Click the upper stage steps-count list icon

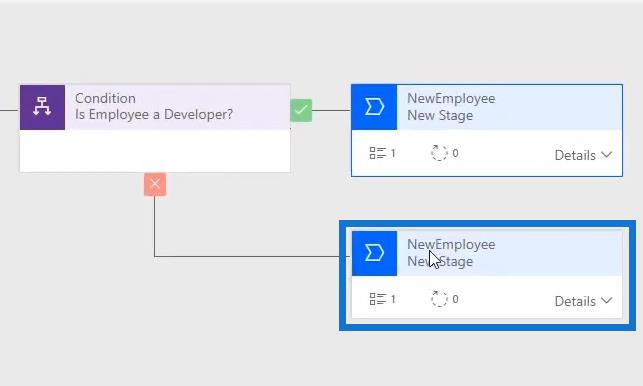[x=378, y=153]
